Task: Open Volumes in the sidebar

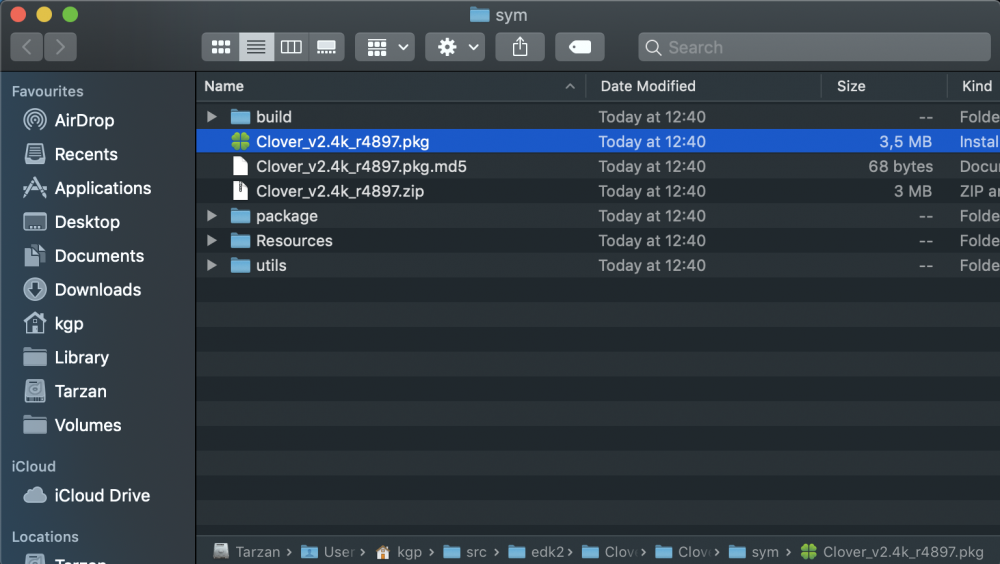Action: (88, 424)
